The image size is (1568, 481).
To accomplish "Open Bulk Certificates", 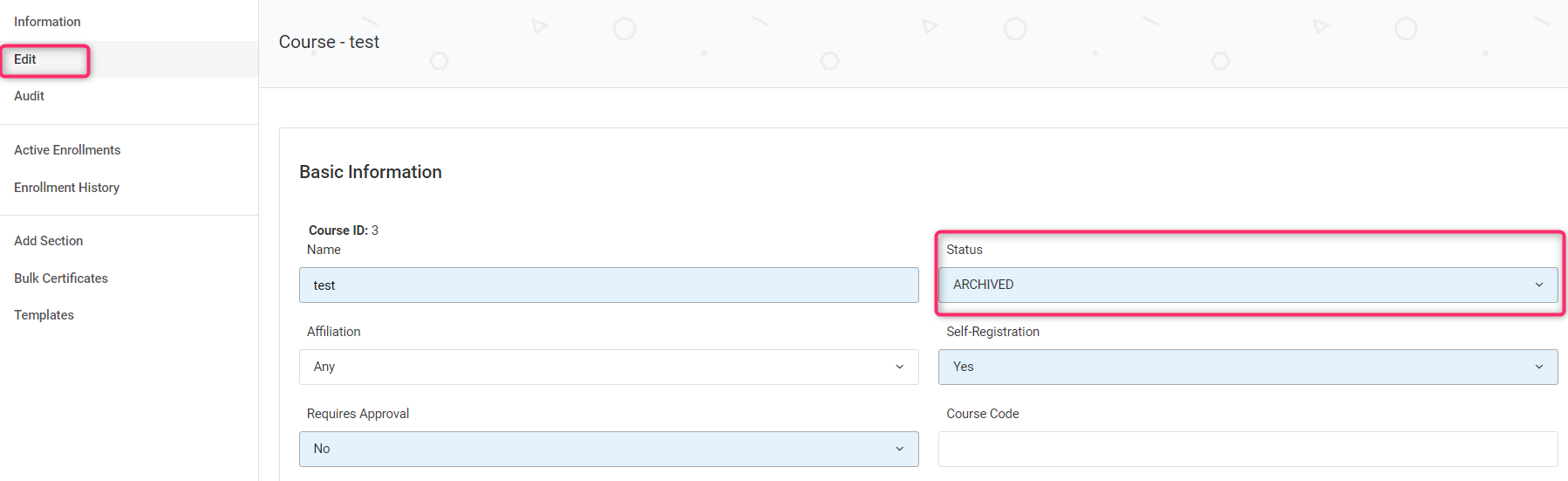I will (61, 278).
